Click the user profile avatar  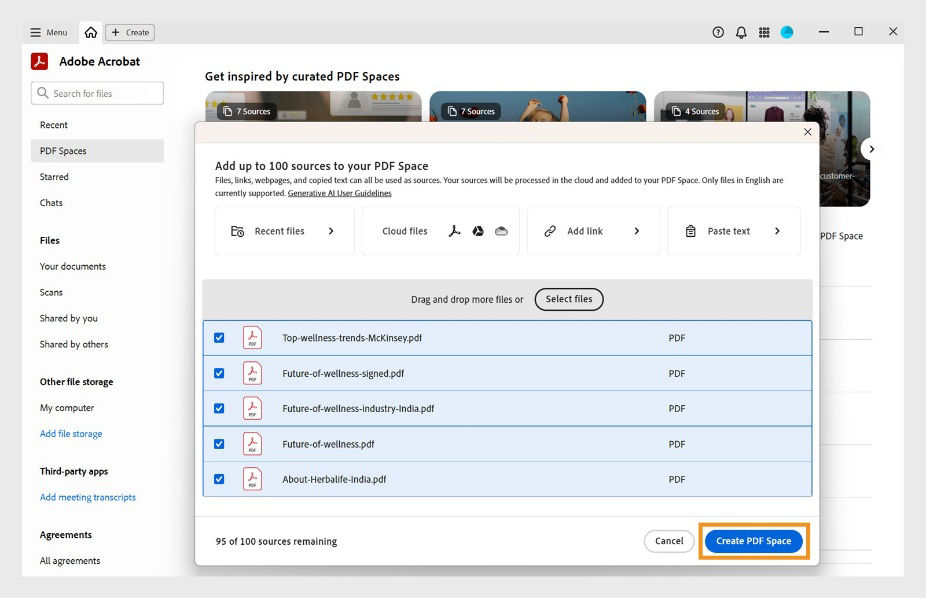[787, 32]
